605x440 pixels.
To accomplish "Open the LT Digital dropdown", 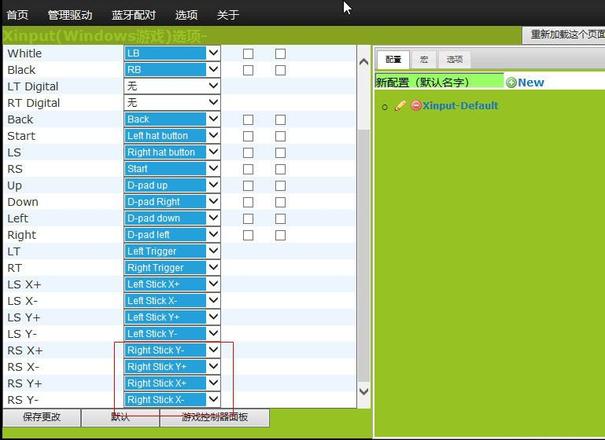I will [172, 86].
